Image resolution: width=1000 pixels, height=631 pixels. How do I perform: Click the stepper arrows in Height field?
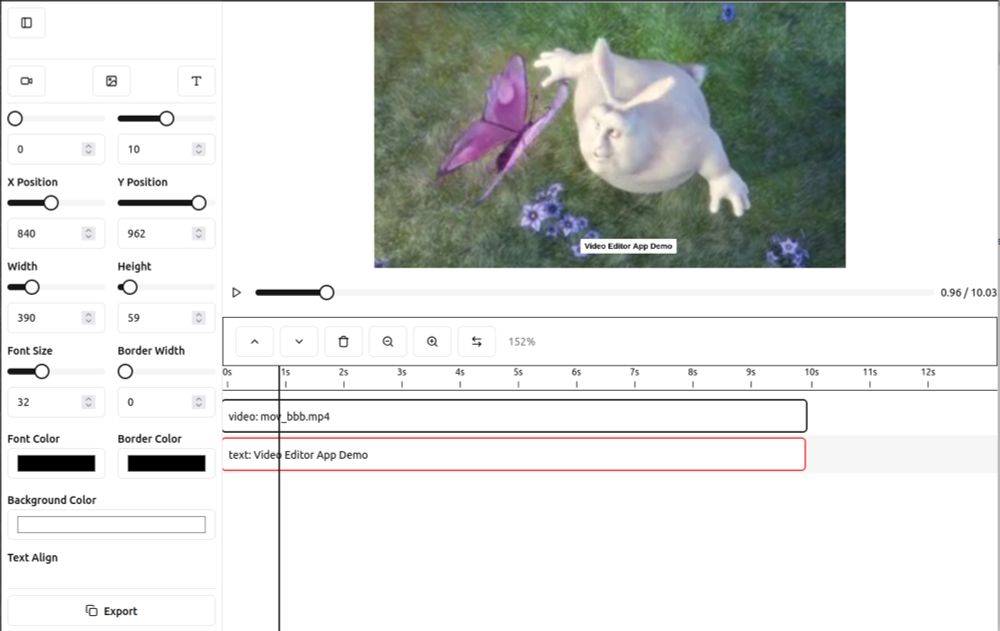click(199, 318)
